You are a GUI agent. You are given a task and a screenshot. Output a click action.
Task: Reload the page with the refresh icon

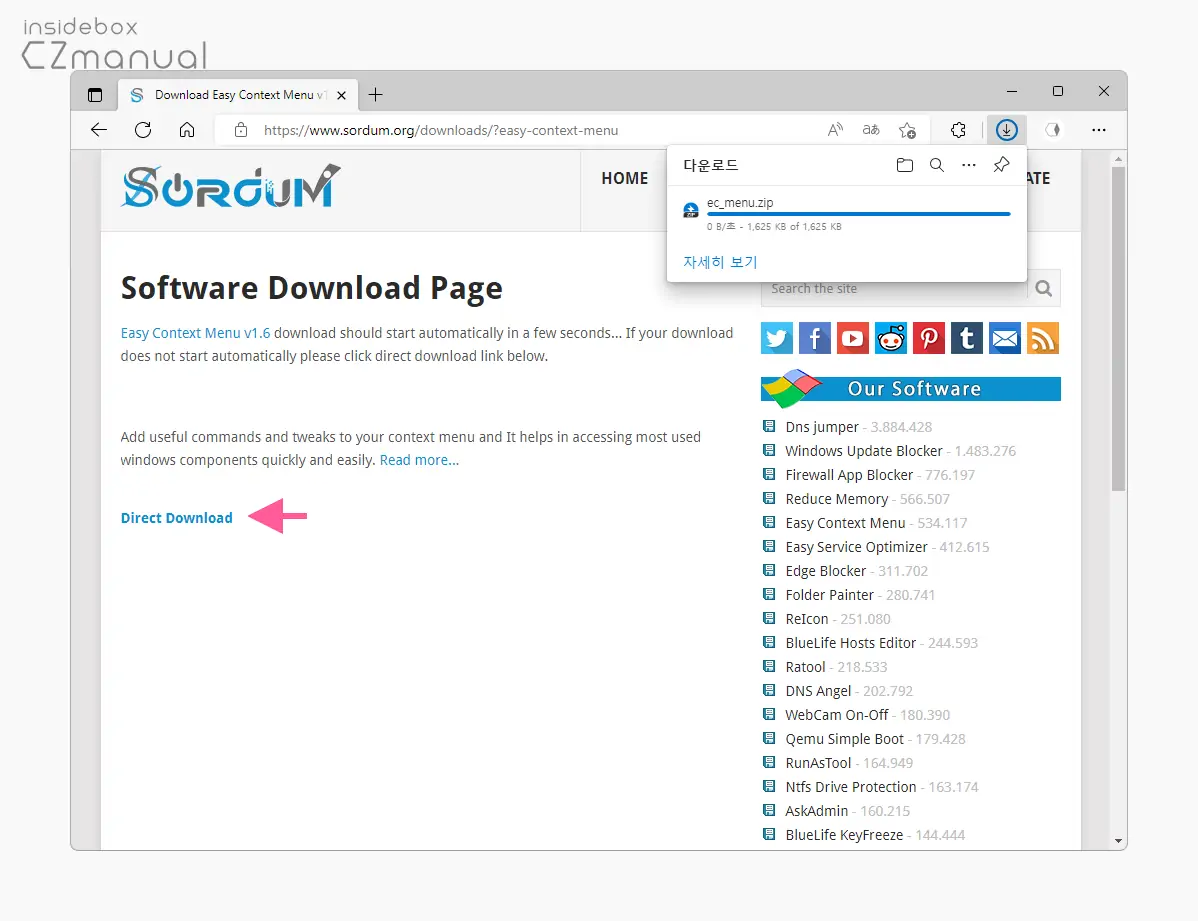coord(143,130)
